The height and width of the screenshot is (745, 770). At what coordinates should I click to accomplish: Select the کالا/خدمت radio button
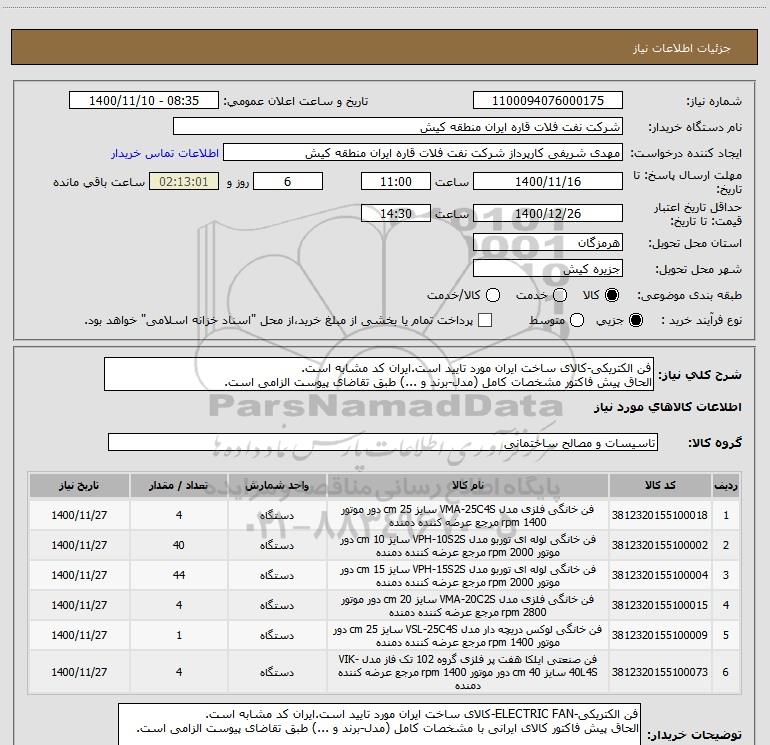point(493,295)
